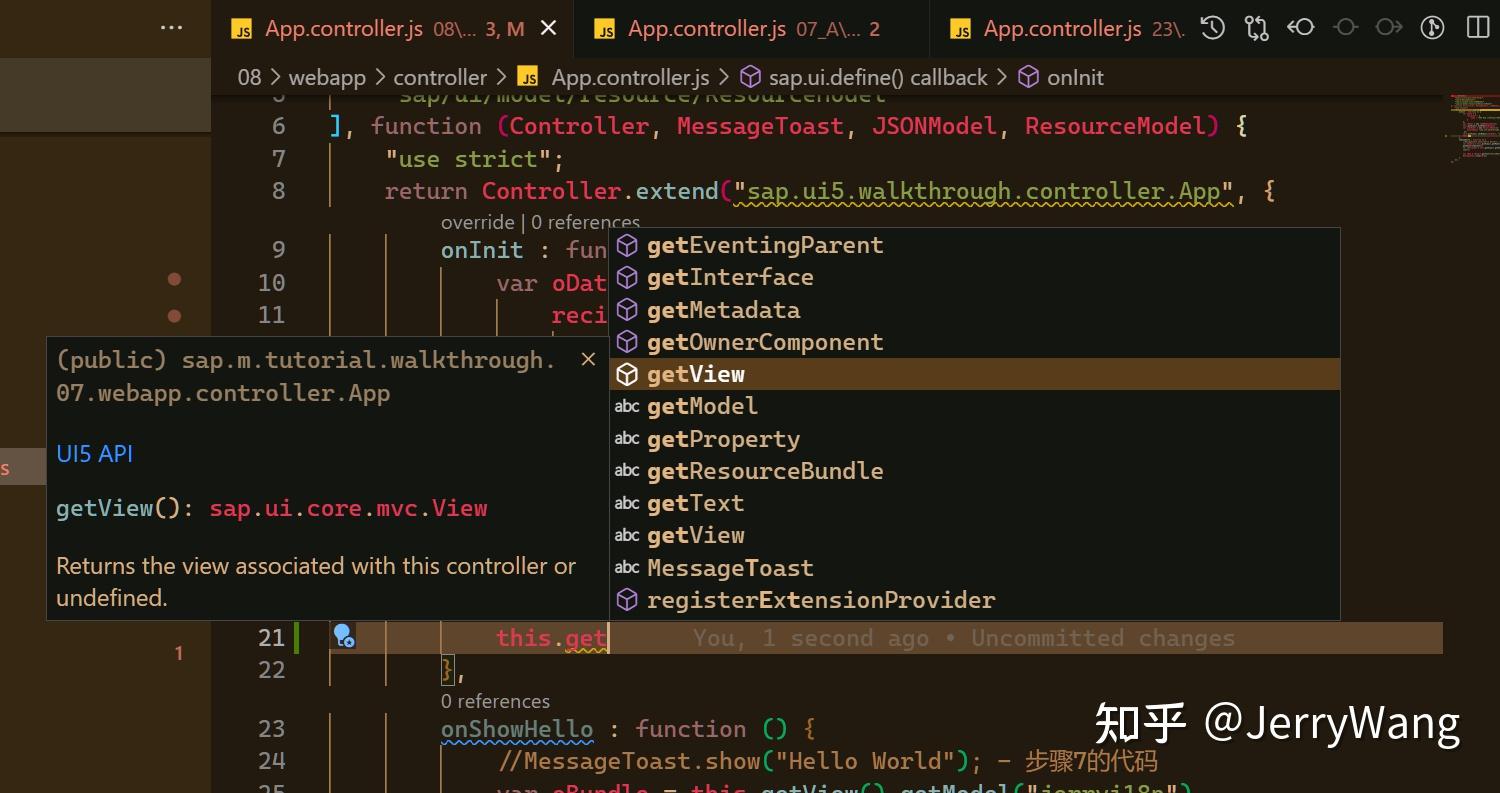The width and height of the screenshot is (1500, 793).
Task: Click the method symbol icon beside getEventingParent
Action: [x=627, y=244]
